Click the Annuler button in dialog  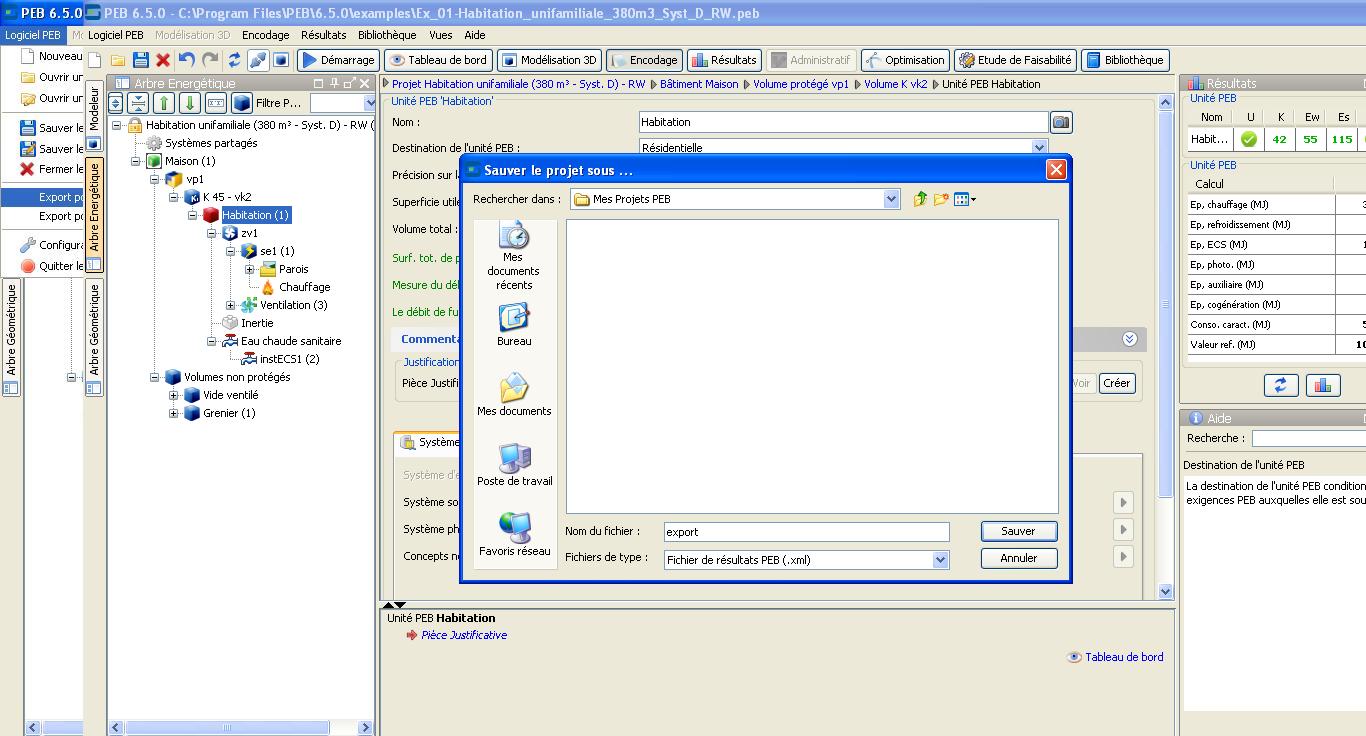coord(1018,558)
